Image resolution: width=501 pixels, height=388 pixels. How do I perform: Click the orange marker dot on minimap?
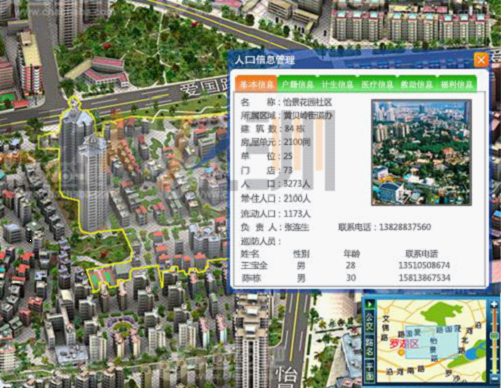click(401, 352)
